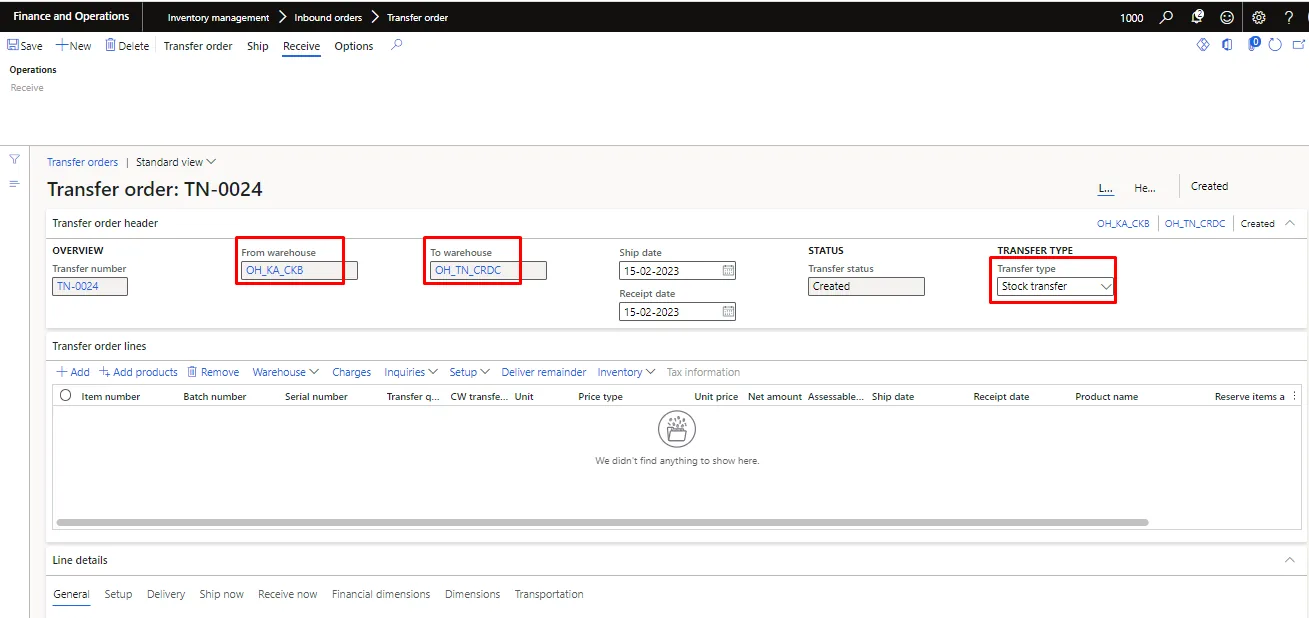Open document attachments icon with badge 0

tap(1253, 45)
